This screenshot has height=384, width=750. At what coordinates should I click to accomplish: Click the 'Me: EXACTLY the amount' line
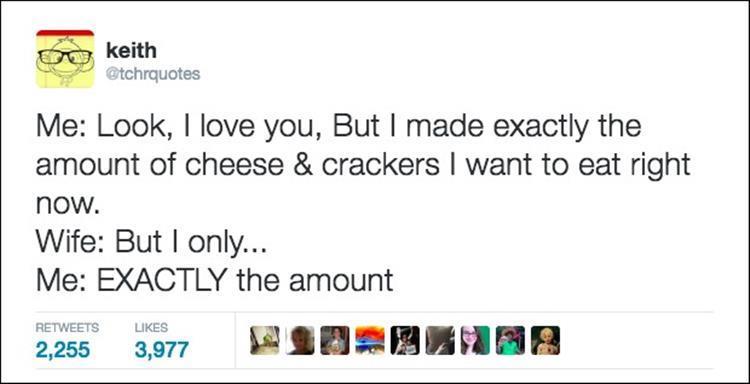214,281
